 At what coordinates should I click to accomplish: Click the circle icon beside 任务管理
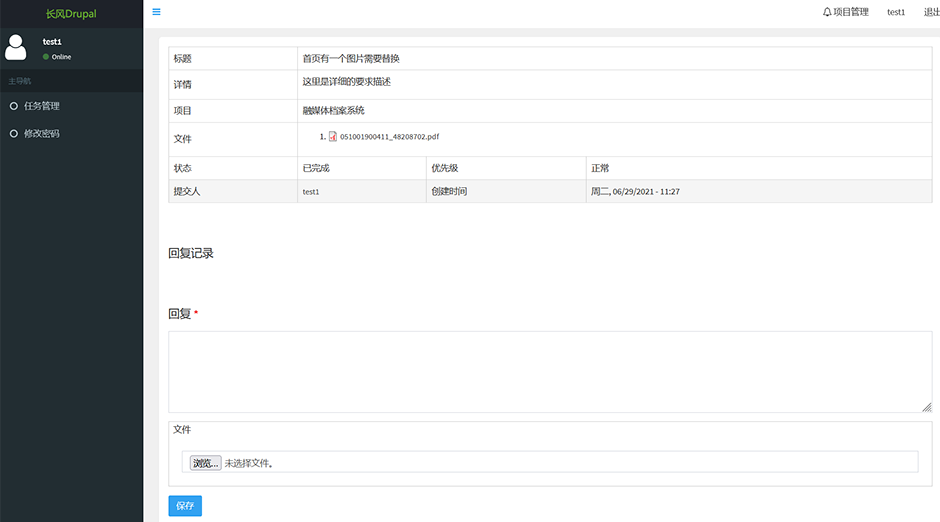point(14,106)
